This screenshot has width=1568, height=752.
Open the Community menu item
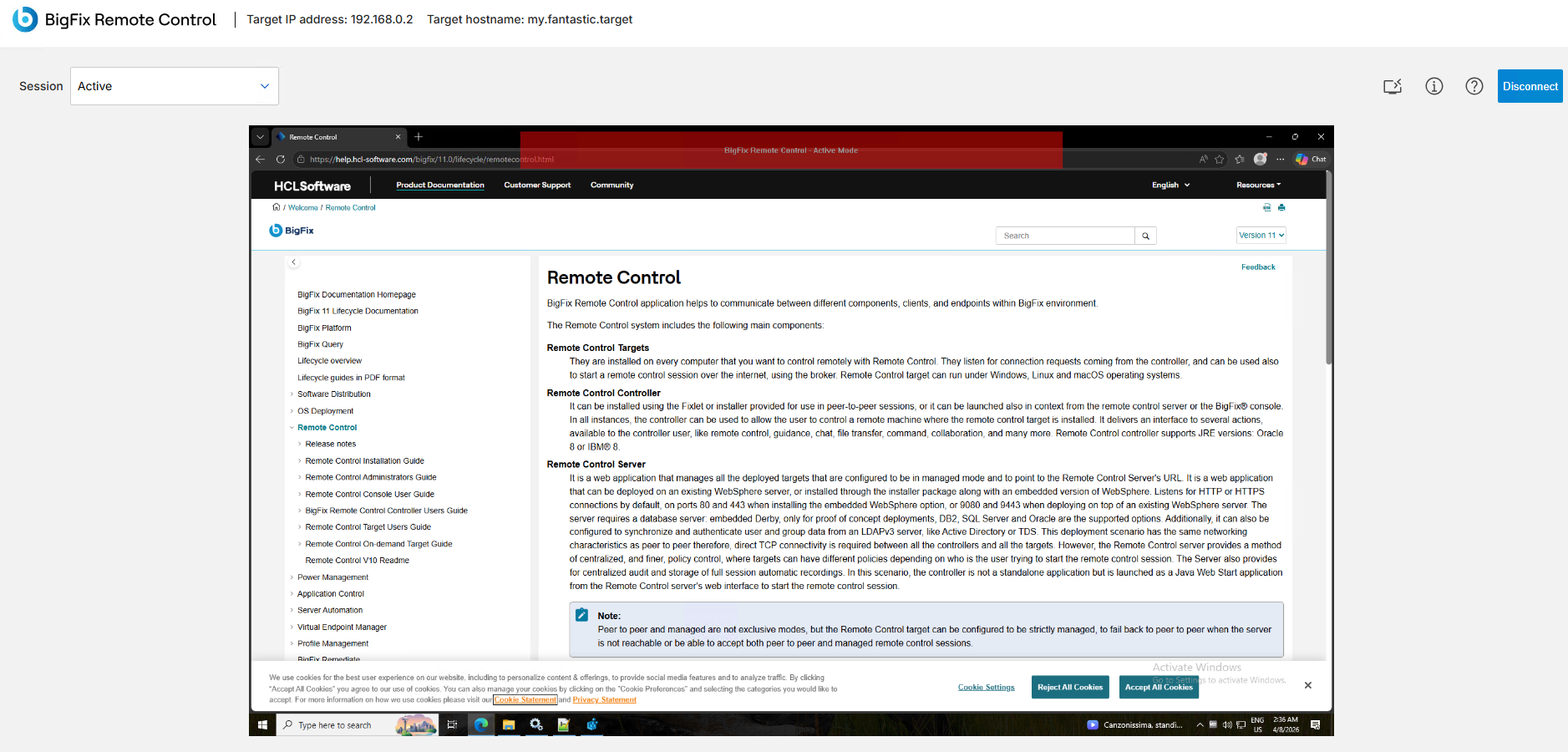pyautogui.click(x=612, y=185)
